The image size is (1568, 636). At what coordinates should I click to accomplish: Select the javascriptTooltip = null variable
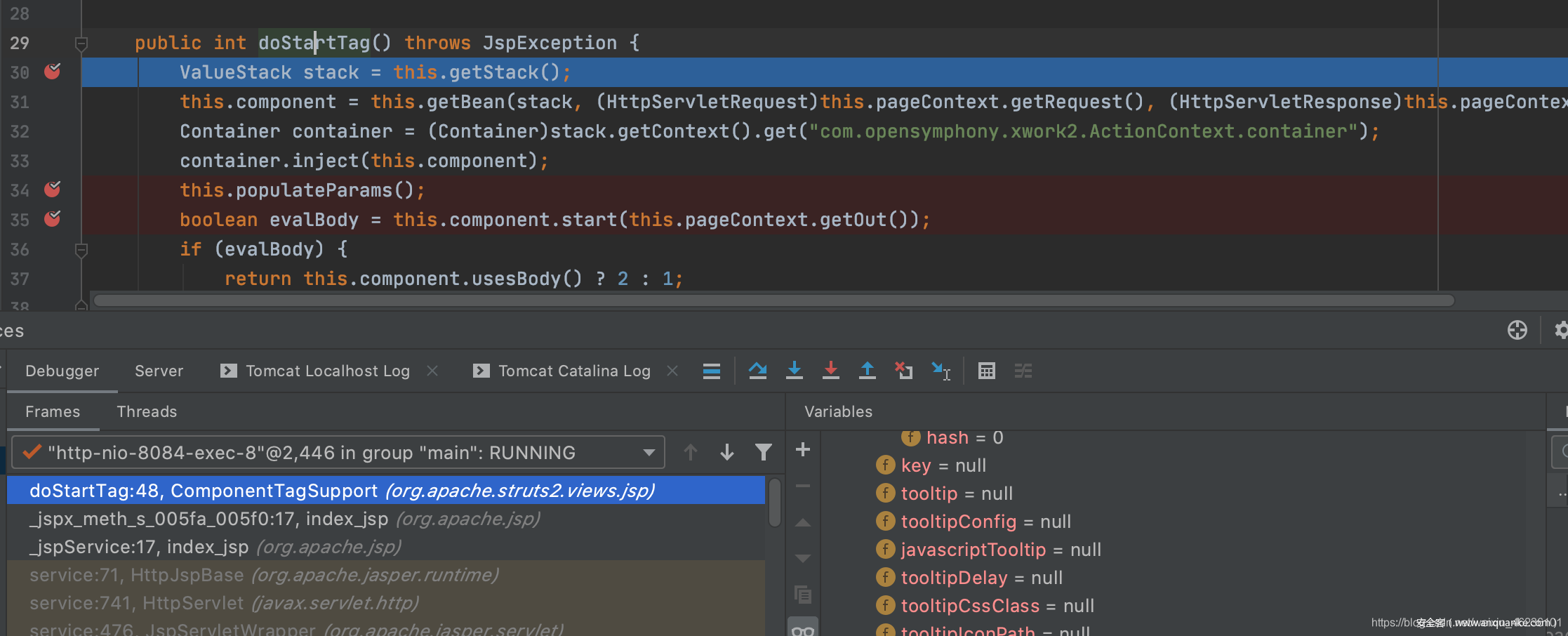(989, 550)
